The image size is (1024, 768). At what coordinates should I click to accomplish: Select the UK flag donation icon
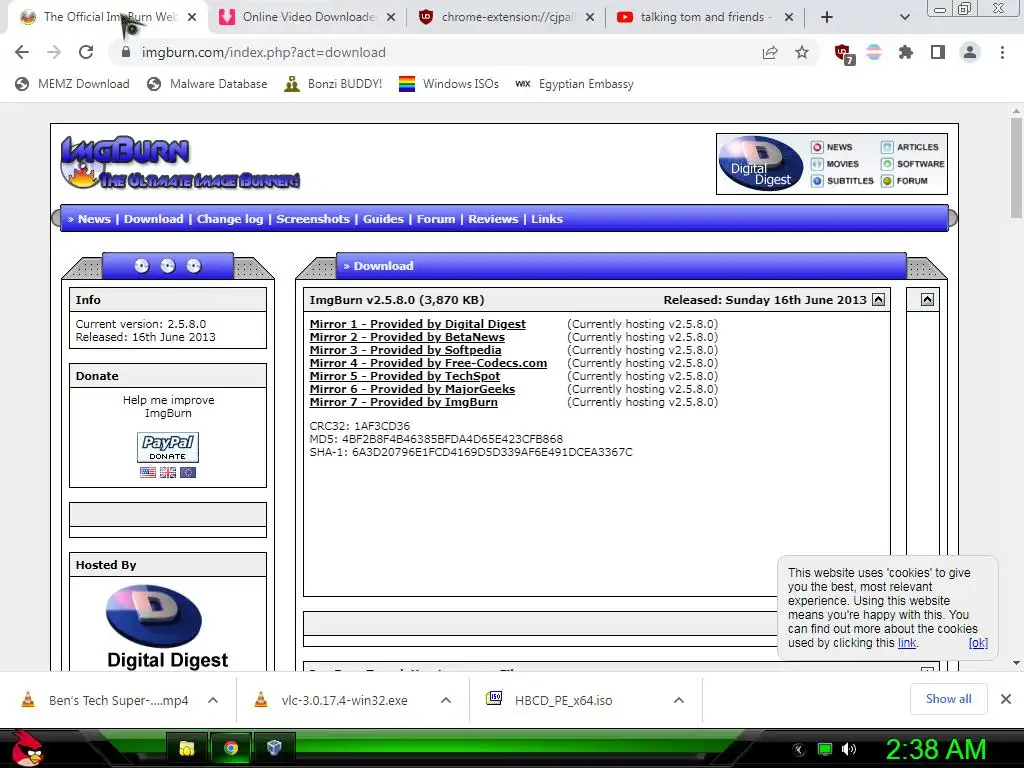(x=168, y=472)
